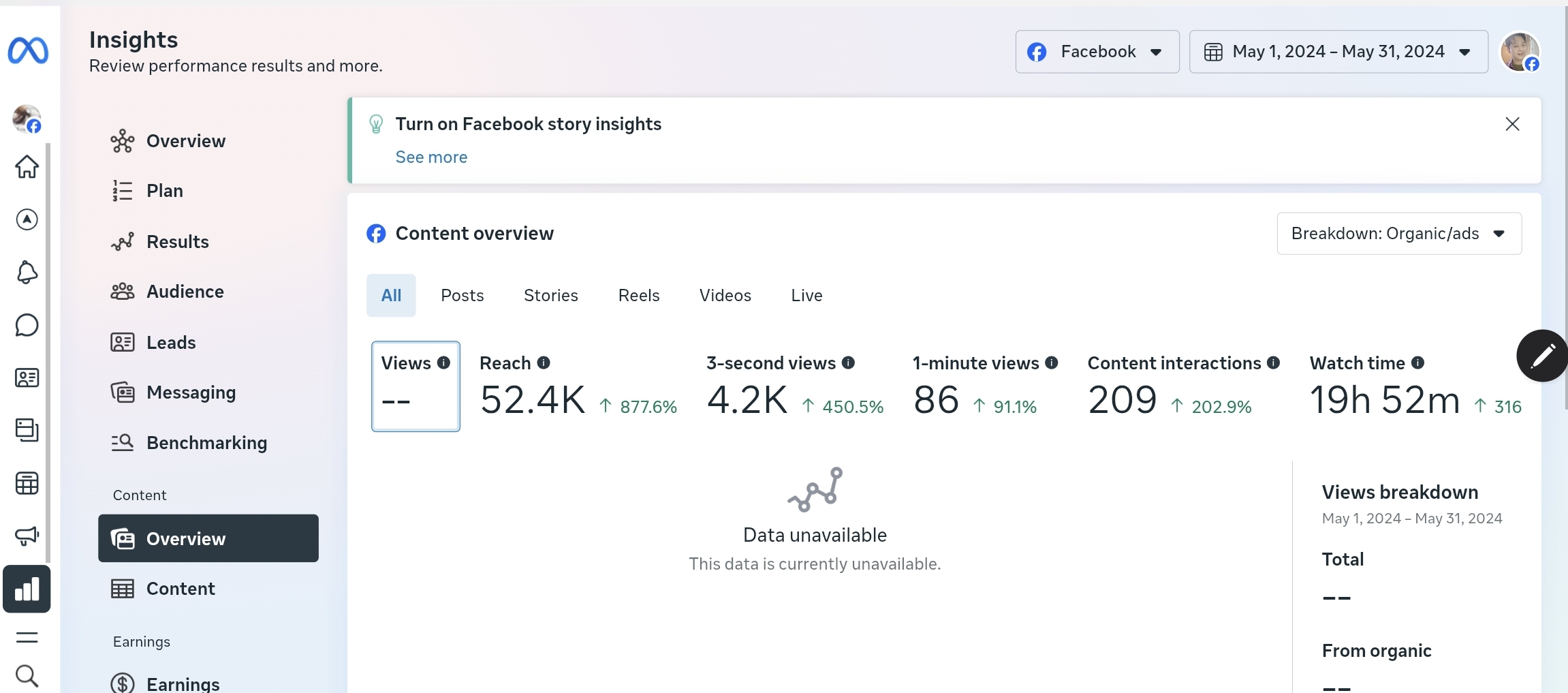Click info icon next to Reach
This screenshot has width=1568, height=693.
tap(544, 363)
